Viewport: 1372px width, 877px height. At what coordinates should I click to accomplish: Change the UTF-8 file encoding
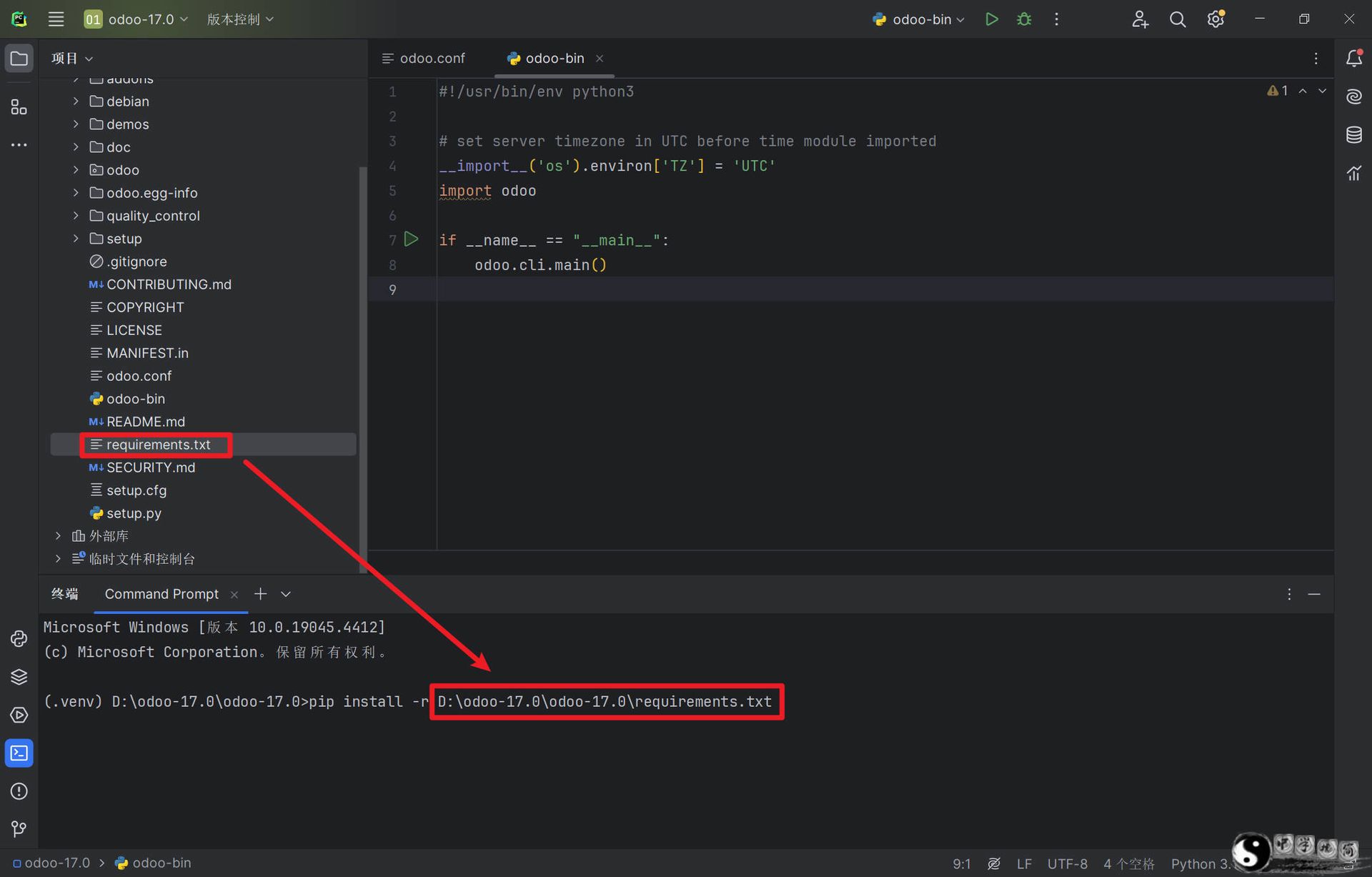[x=1068, y=863]
